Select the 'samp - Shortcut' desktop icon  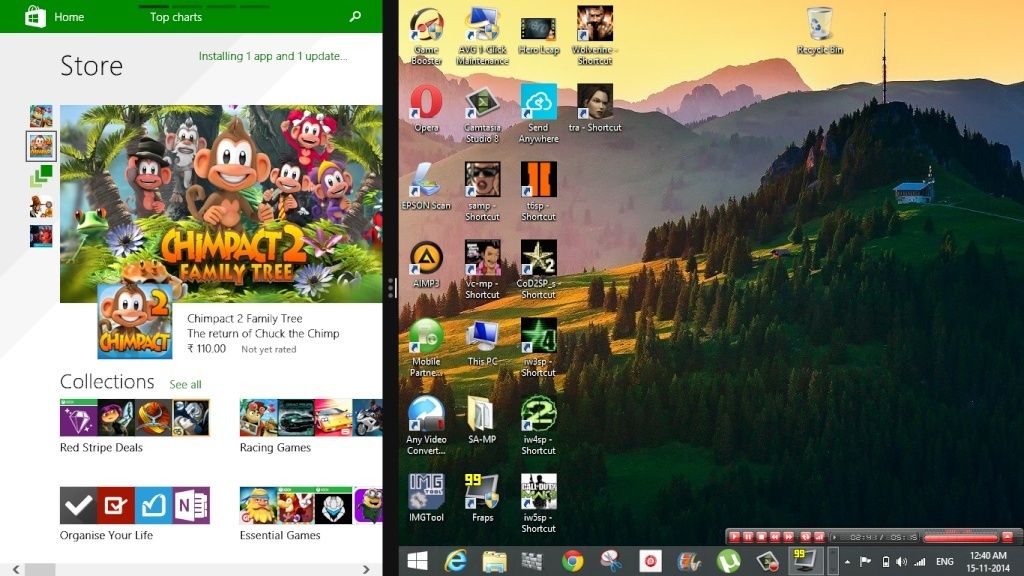(x=483, y=192)
